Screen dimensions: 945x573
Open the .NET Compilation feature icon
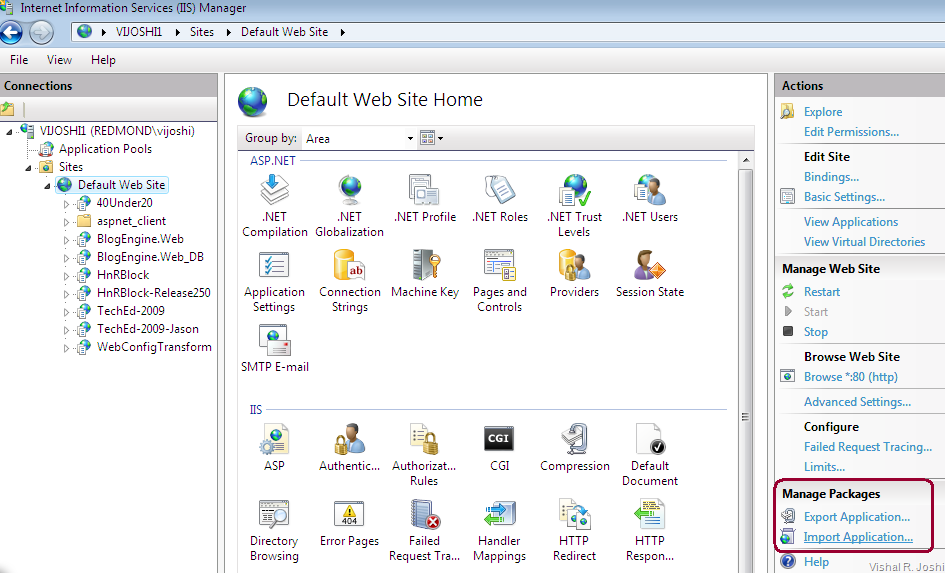point(274,190)
